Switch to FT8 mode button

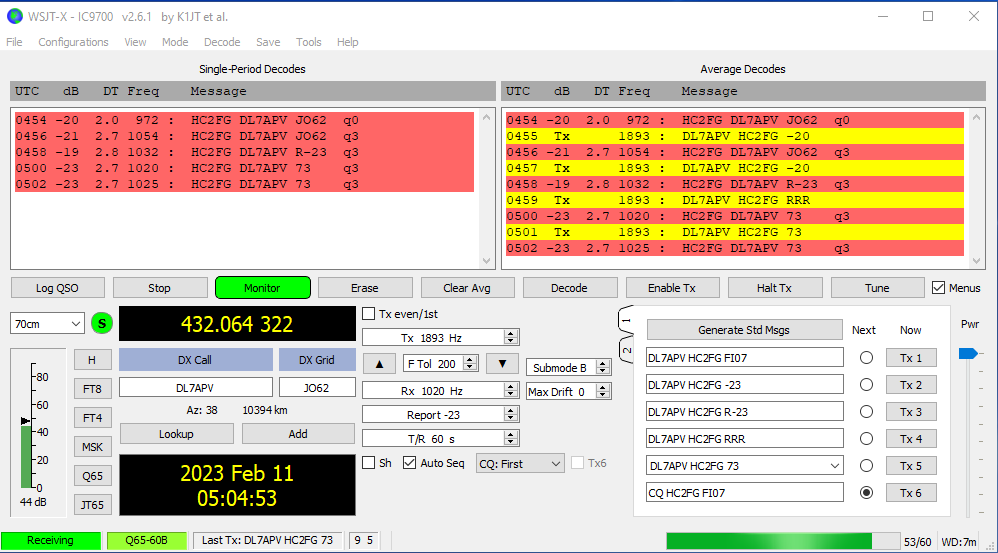(x=92, y=389)
